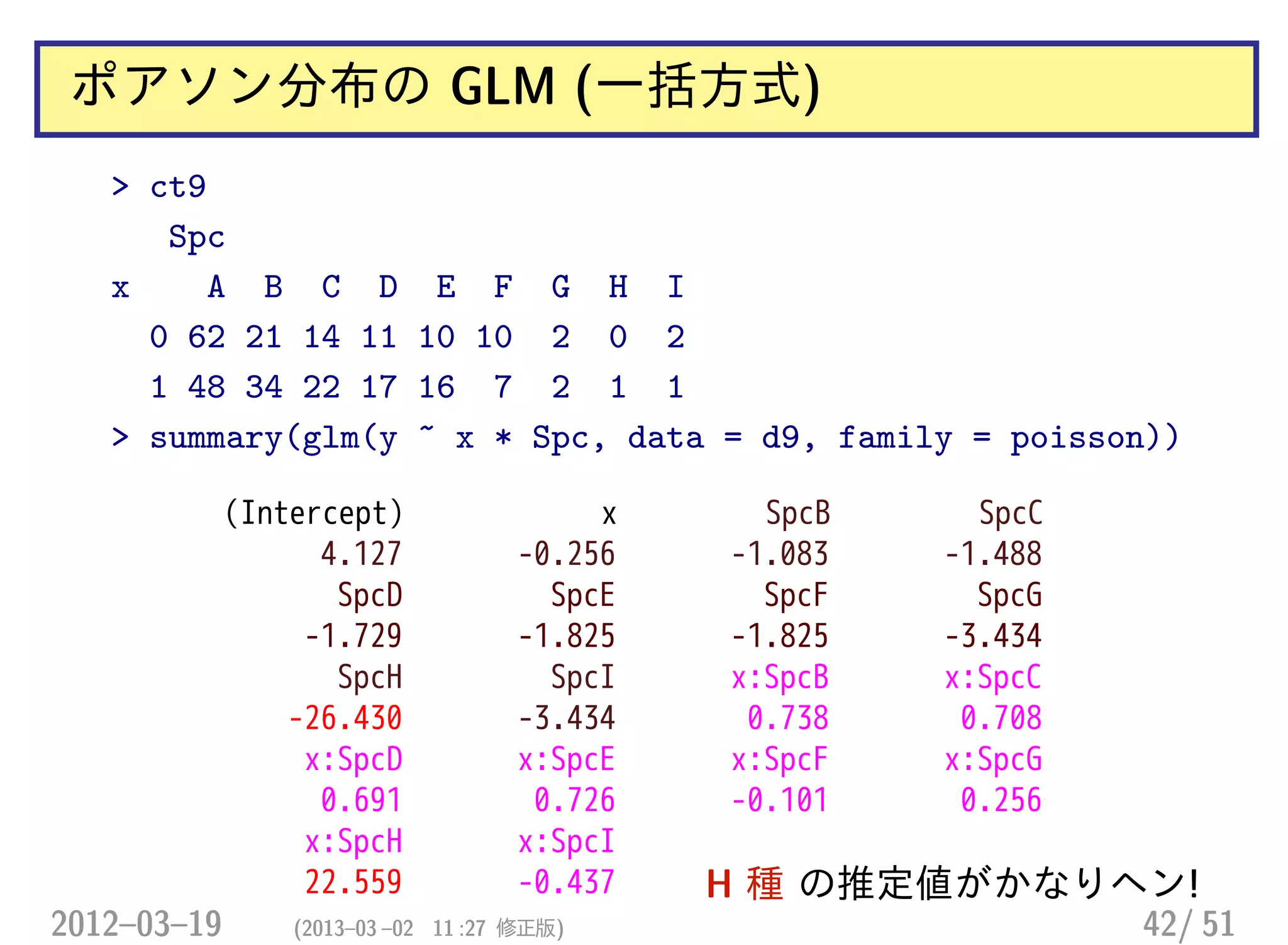Screen dimensions: 1288x945
Task: Click the magenta 'x:SpcG' label
Action: click(994, 759)
